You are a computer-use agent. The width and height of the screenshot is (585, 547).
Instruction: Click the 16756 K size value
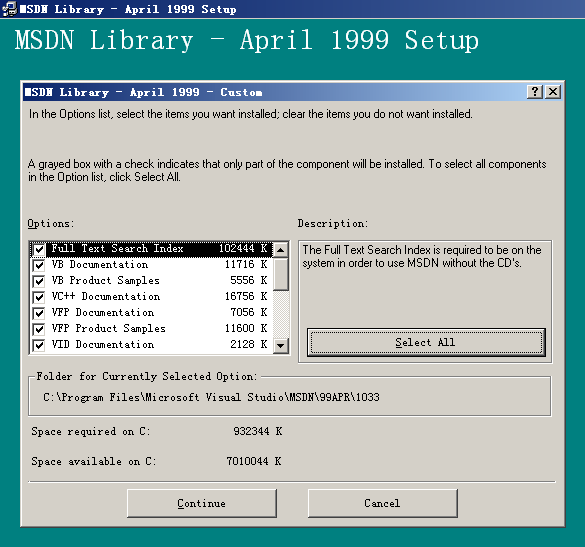(x=246, y=297)
